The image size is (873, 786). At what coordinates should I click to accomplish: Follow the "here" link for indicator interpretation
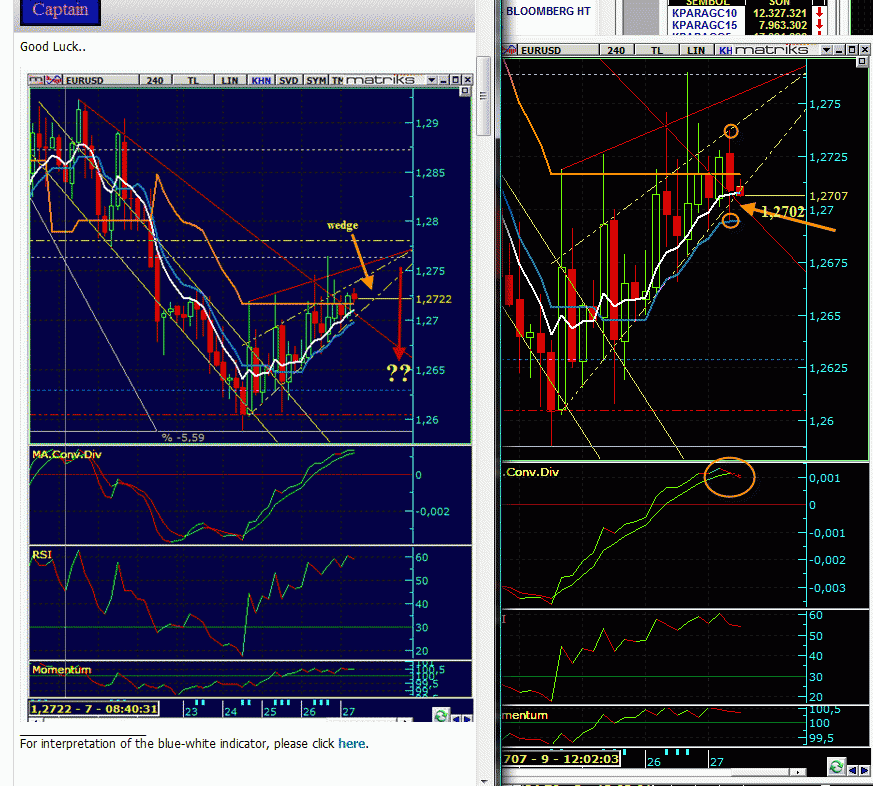coord(351,743)
